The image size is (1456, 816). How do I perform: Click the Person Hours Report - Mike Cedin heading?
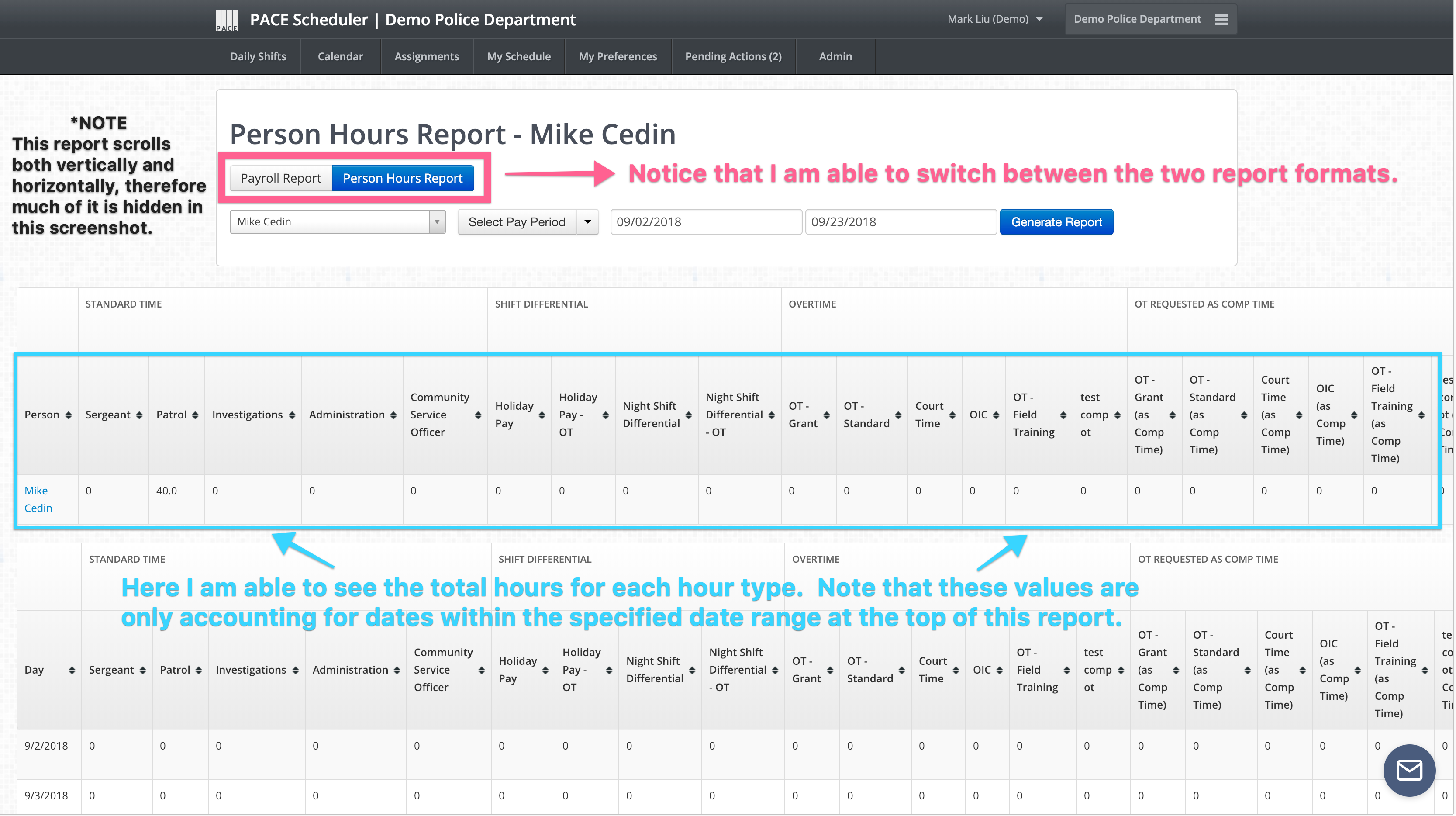coord(452,135)
